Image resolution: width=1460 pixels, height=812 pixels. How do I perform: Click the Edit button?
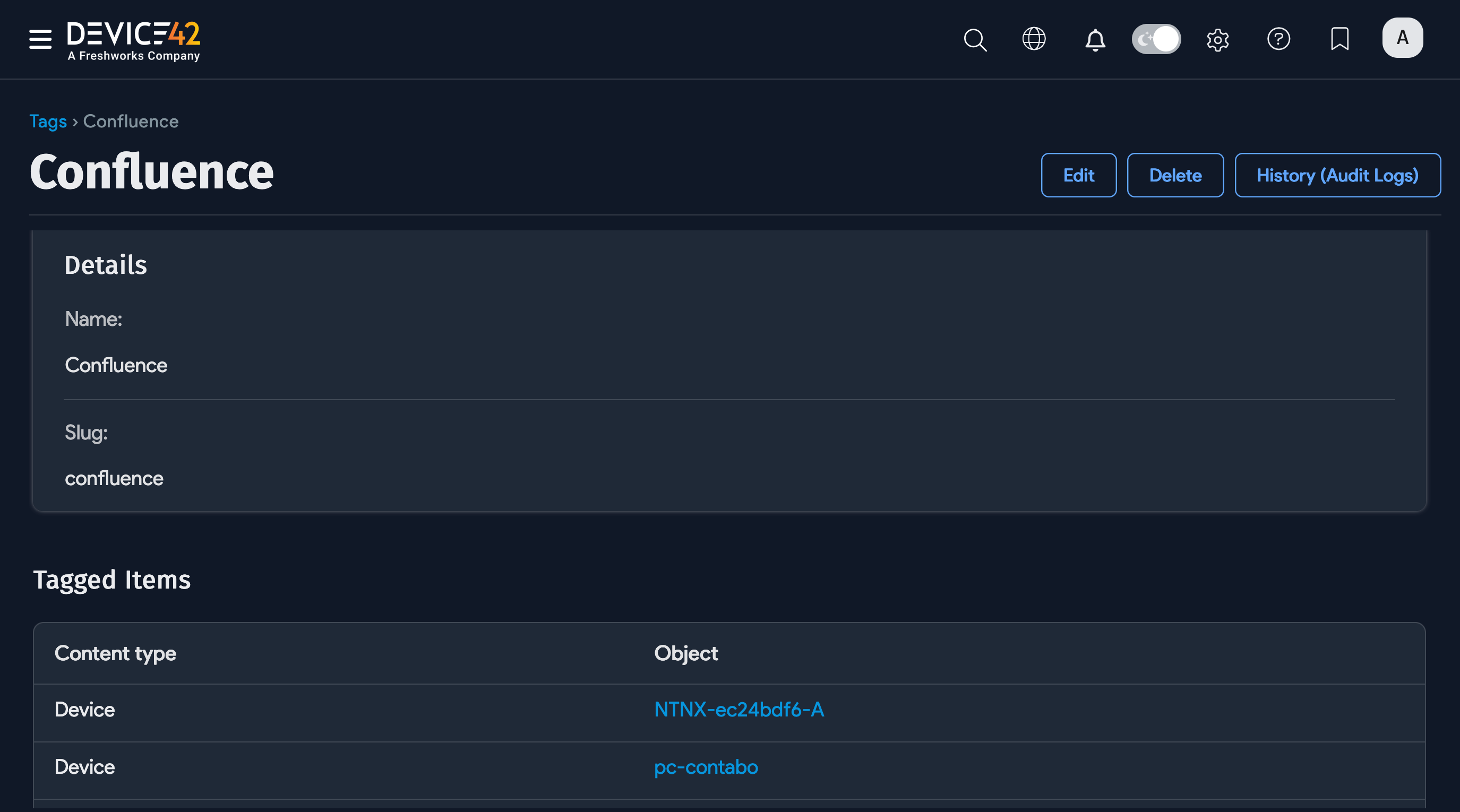point(1079,175)
